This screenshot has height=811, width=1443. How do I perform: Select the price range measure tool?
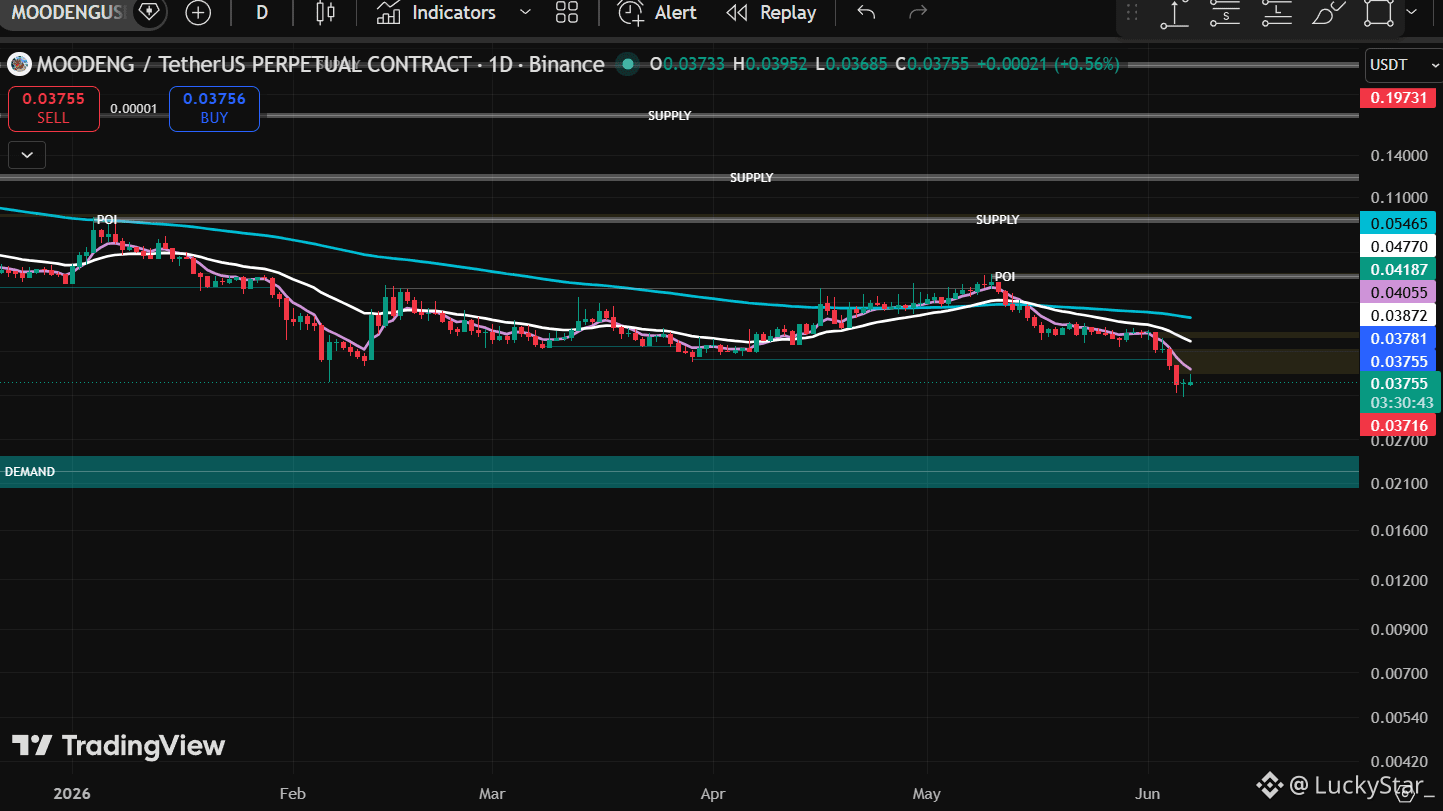point(1174,13)
